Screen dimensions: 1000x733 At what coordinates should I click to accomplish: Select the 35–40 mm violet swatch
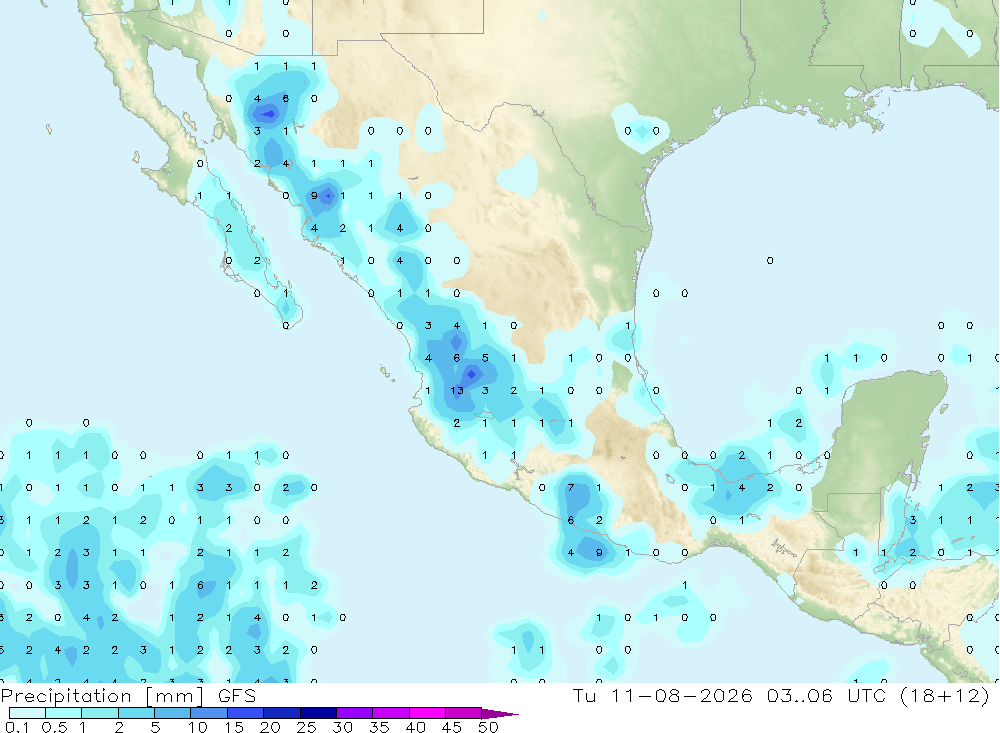click(391, 713)
